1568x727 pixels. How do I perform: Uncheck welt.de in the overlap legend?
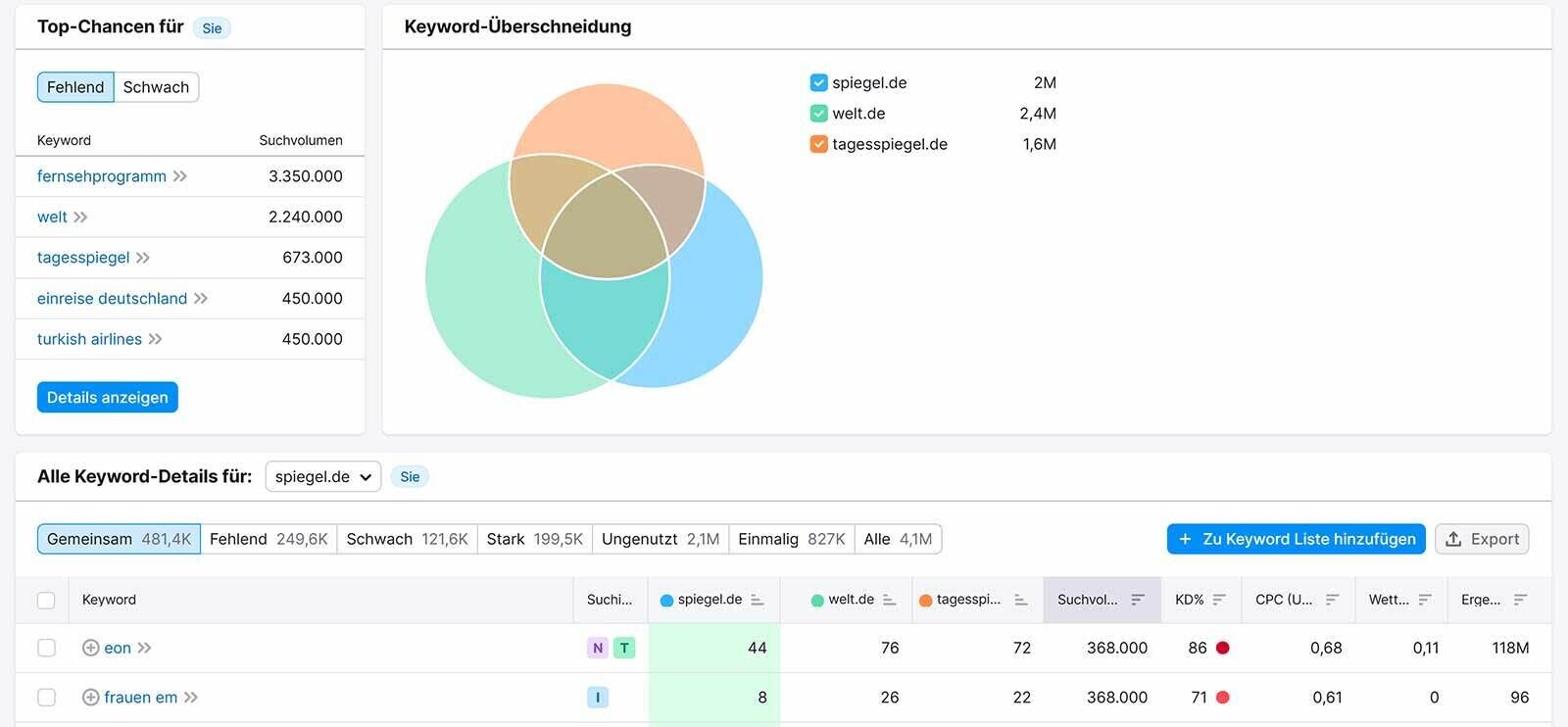coord(819,114)
